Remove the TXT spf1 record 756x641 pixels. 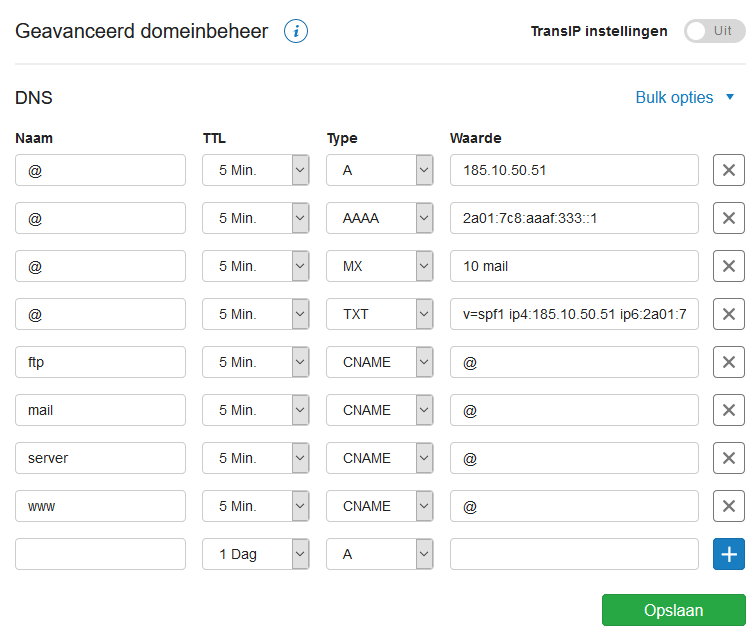click(x=729, y=314)
